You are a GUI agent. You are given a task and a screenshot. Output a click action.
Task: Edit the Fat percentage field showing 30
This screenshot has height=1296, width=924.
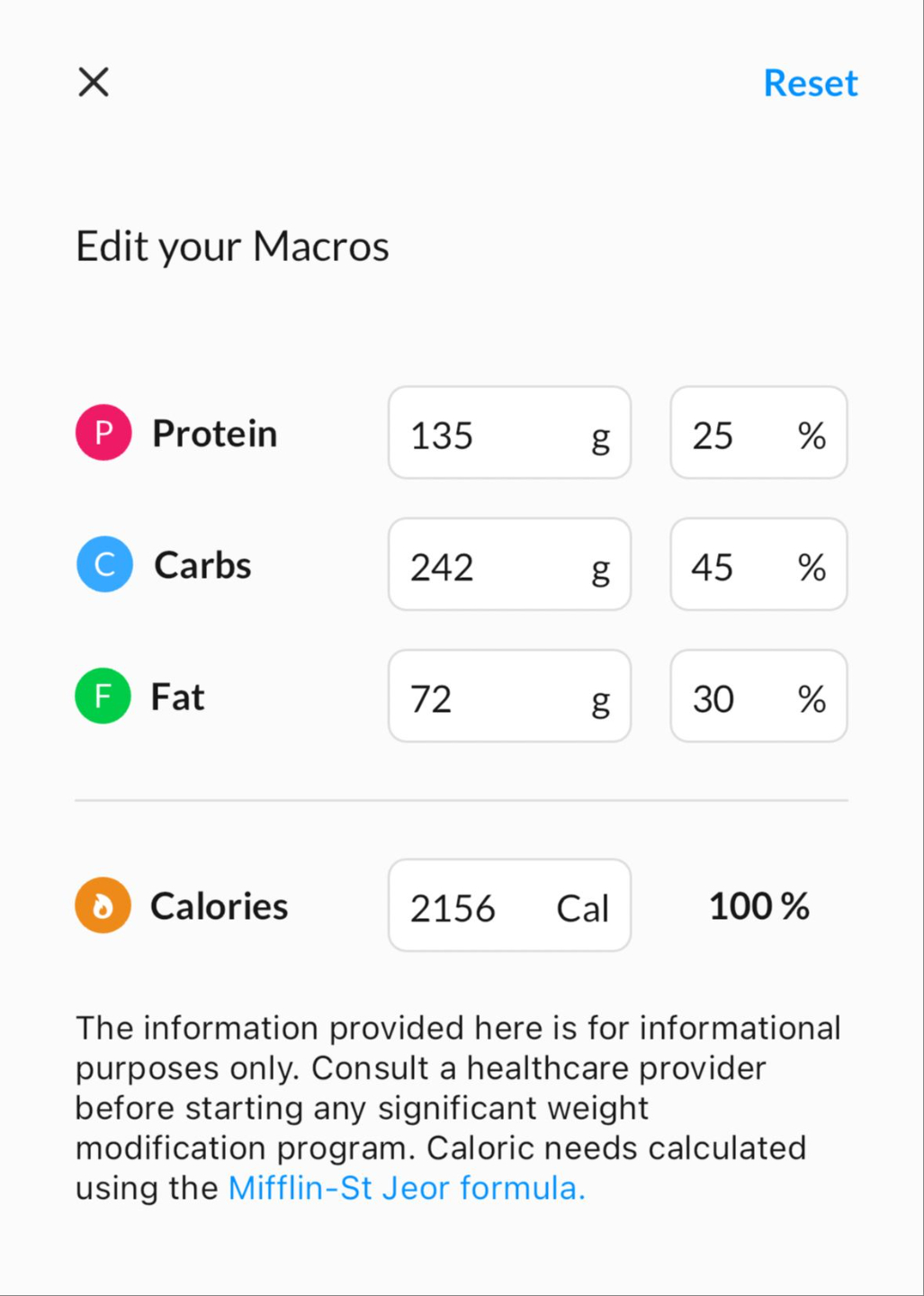[x=758, y=696]
